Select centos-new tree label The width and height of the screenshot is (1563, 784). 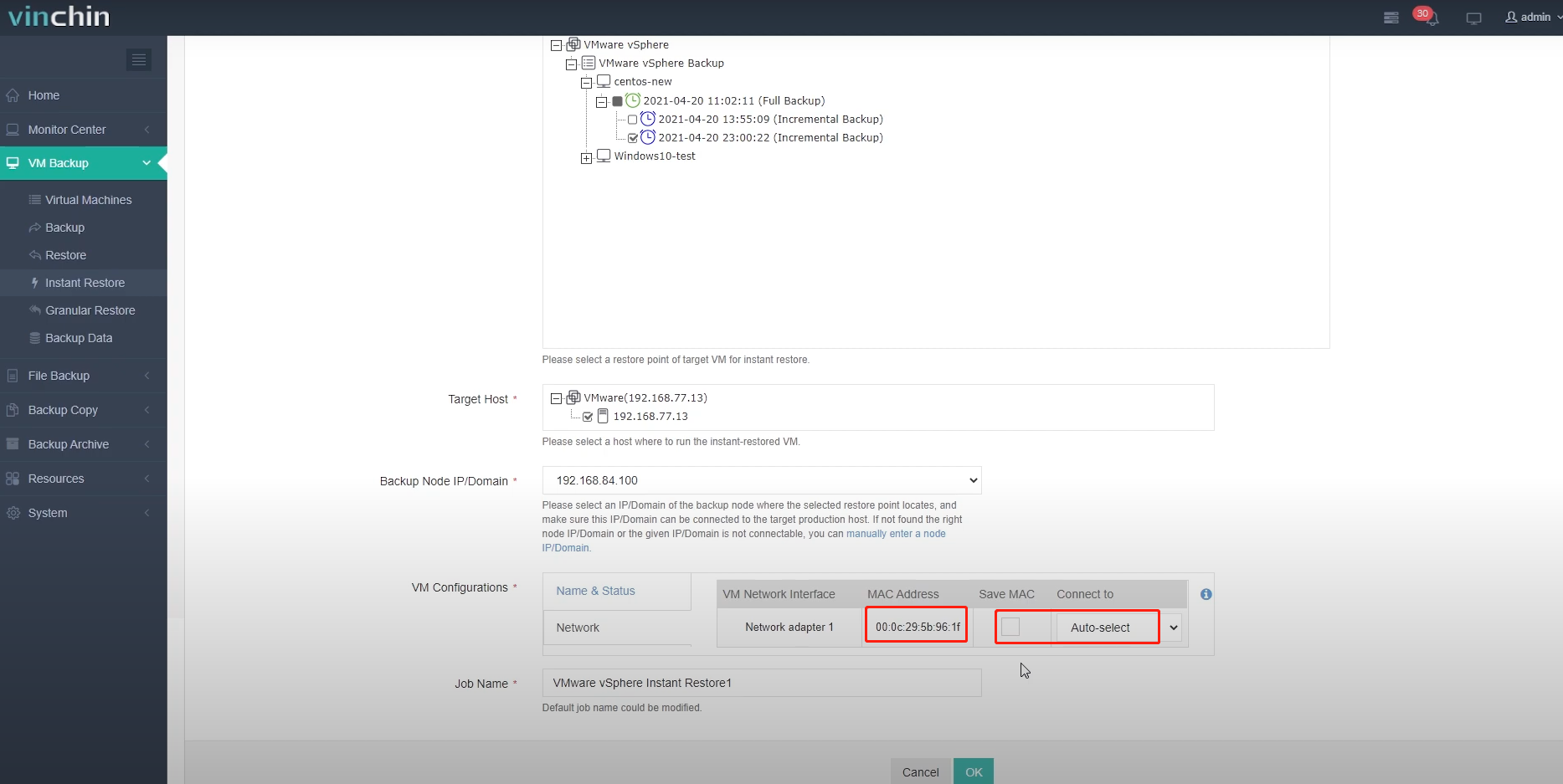[x=643, y=82]
